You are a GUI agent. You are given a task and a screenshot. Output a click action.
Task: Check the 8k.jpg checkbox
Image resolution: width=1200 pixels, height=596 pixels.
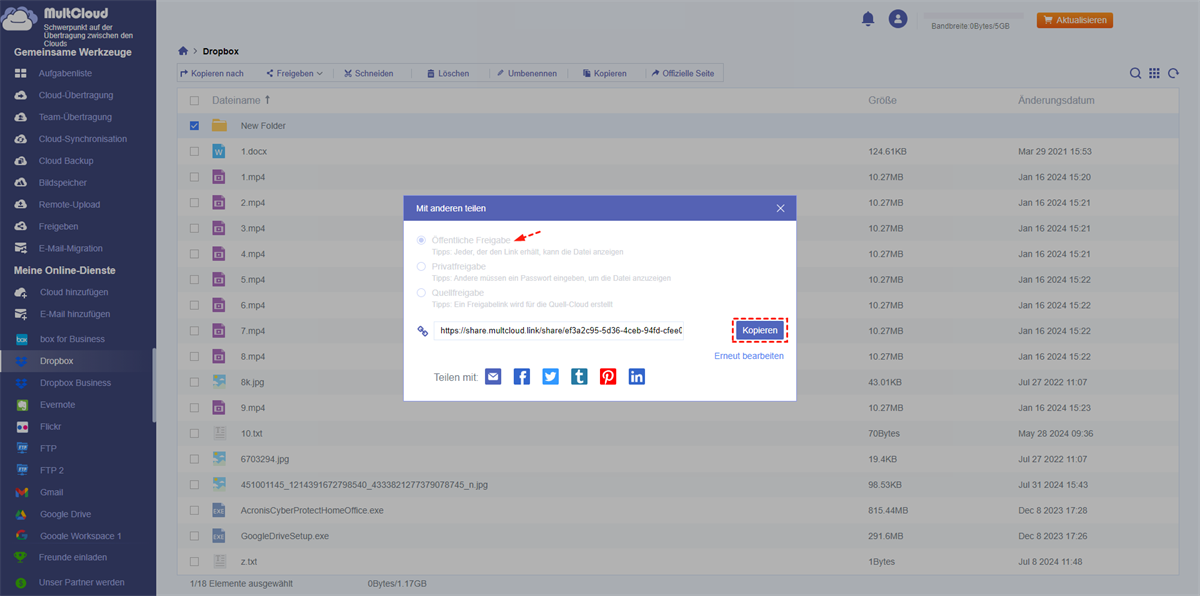(x=194, y=382)
